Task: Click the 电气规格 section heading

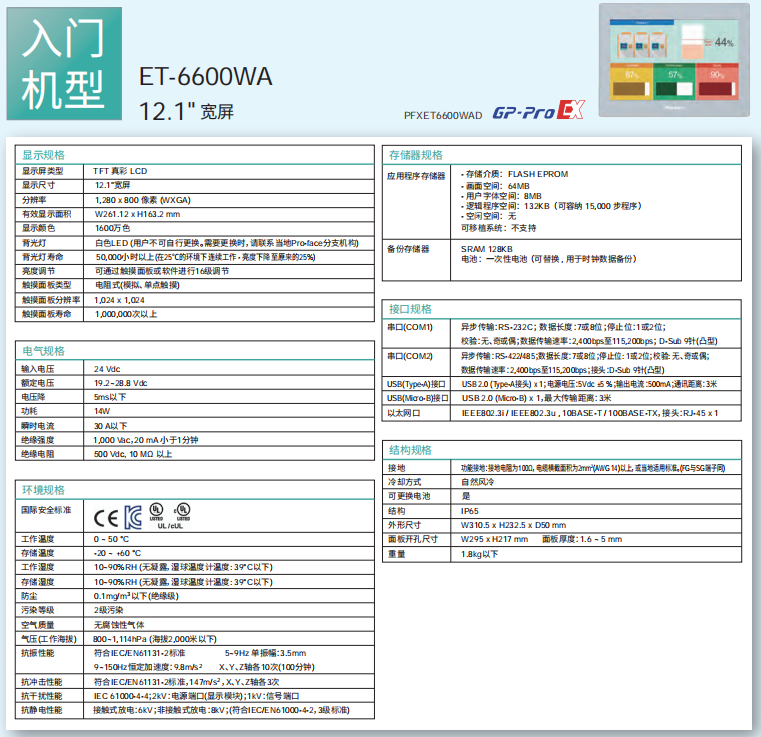Action: (43, 351)
